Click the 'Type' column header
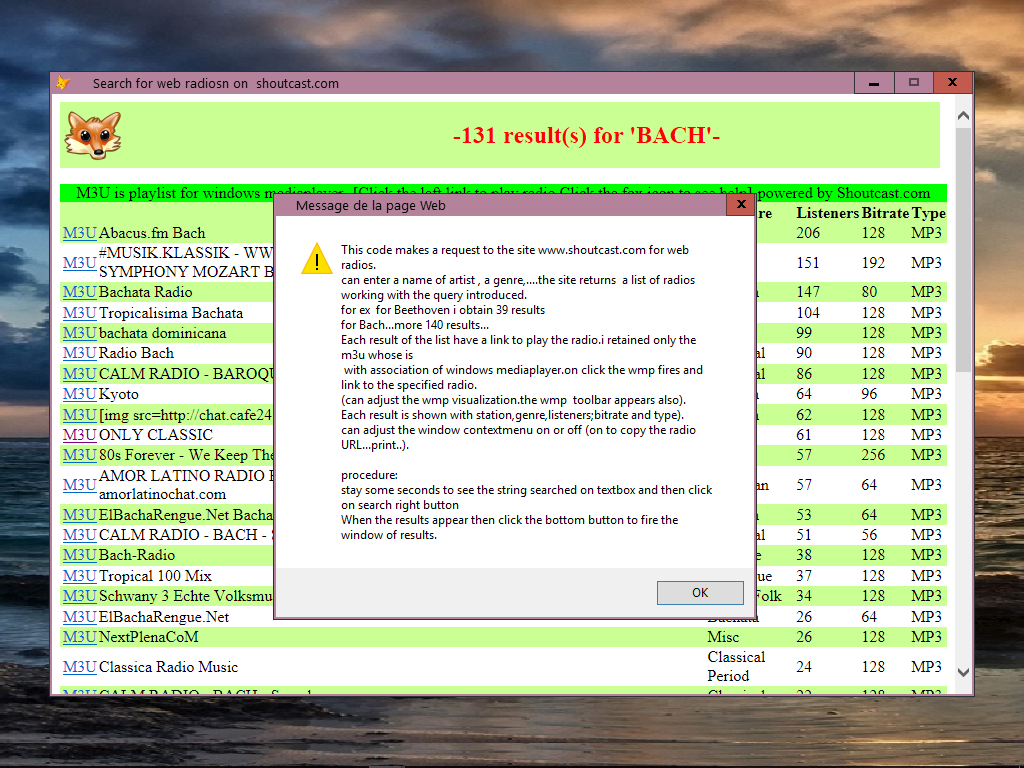The image size is (1024, 768). point(929,213)
